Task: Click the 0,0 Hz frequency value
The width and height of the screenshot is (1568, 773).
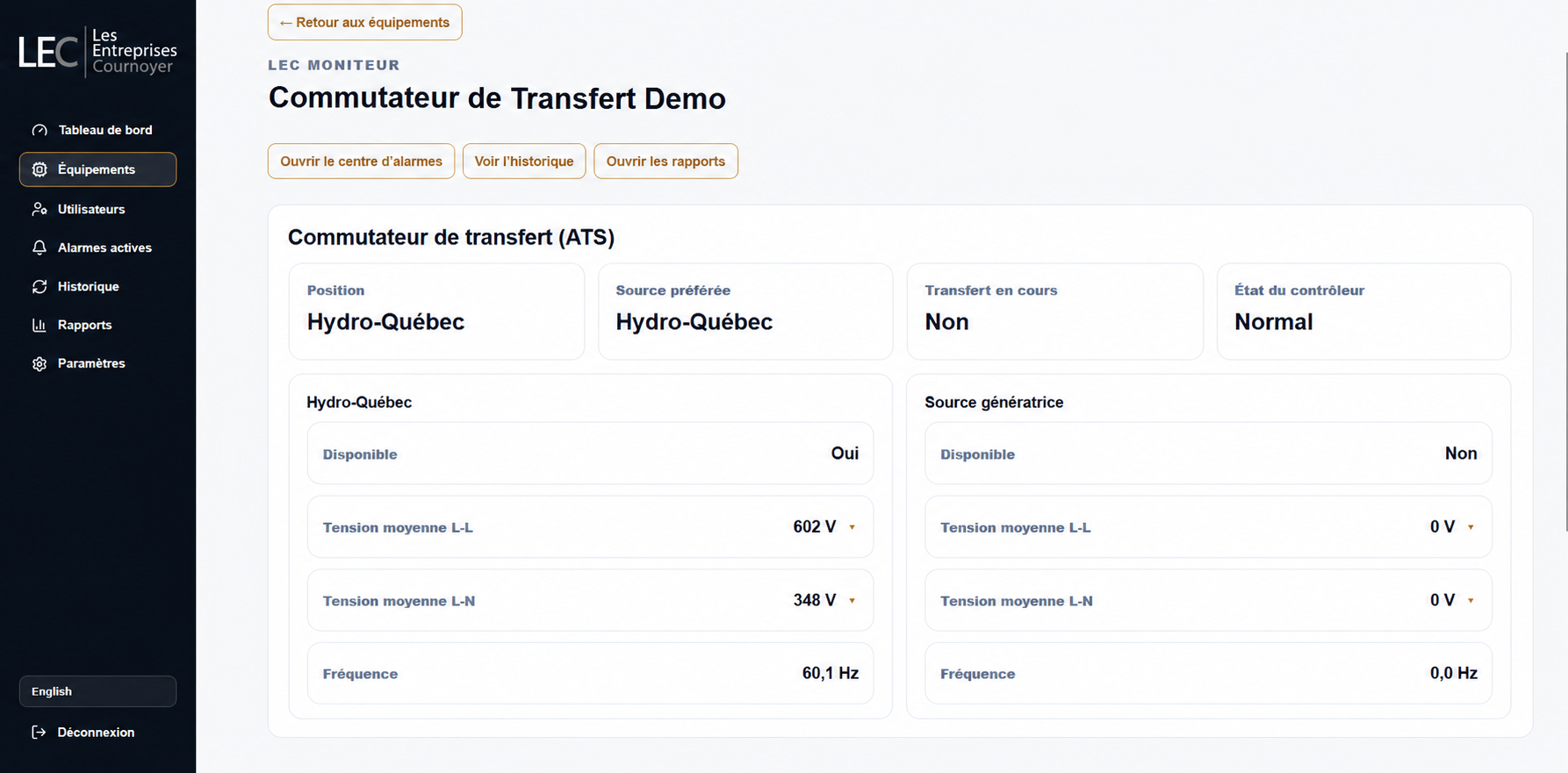Action: [1454, 673]
